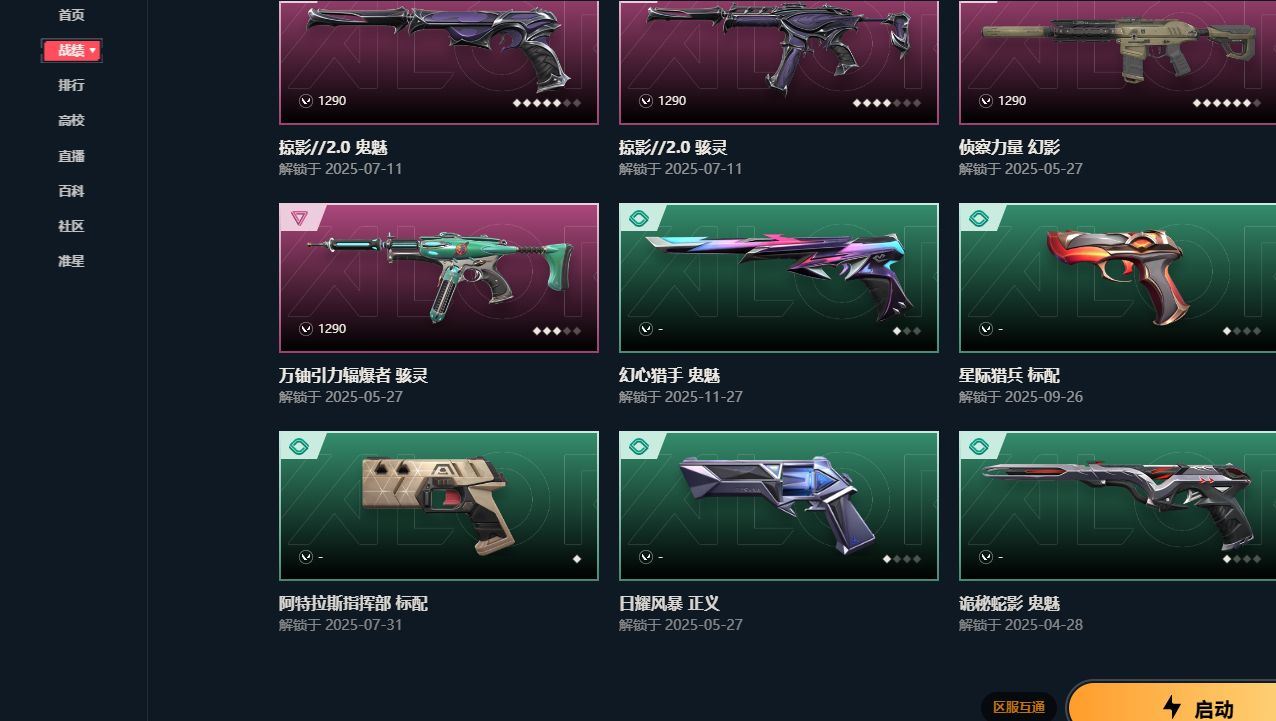Open 高校 sidebar entry
1276x721 pixels.
(71, 120)
